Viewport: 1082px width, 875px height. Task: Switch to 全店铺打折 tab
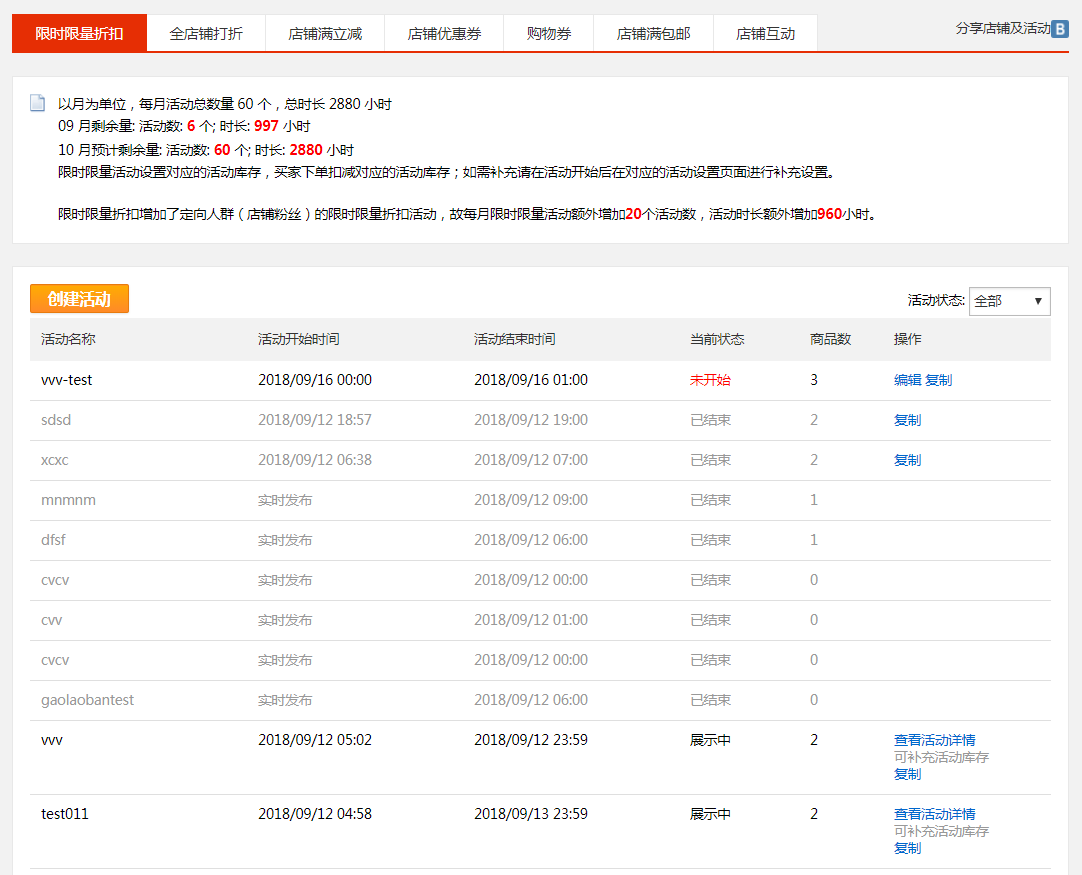coord(206,33)
